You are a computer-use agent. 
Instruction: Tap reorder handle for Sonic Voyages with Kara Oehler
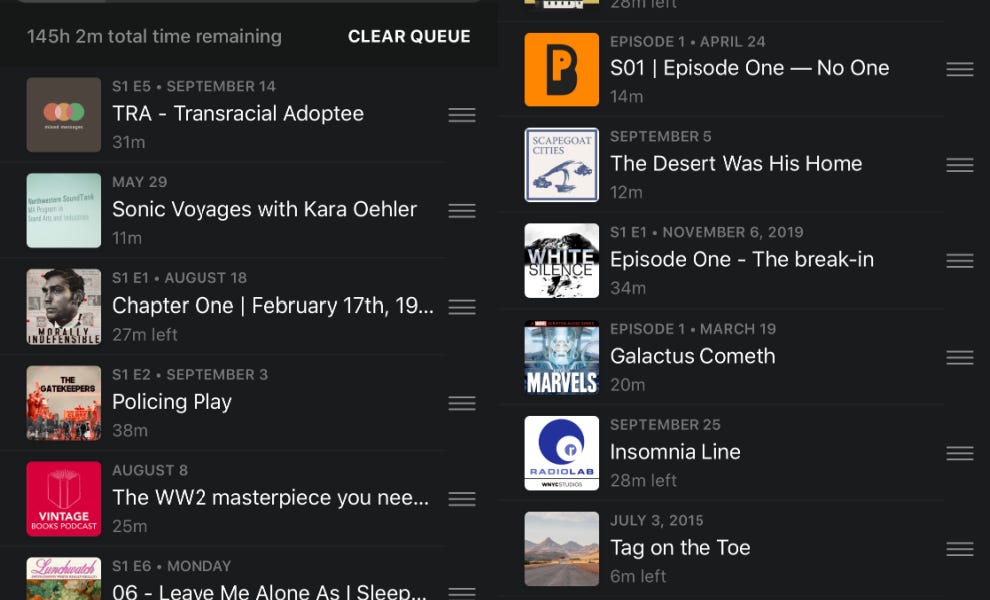click(x=462, y=211)
